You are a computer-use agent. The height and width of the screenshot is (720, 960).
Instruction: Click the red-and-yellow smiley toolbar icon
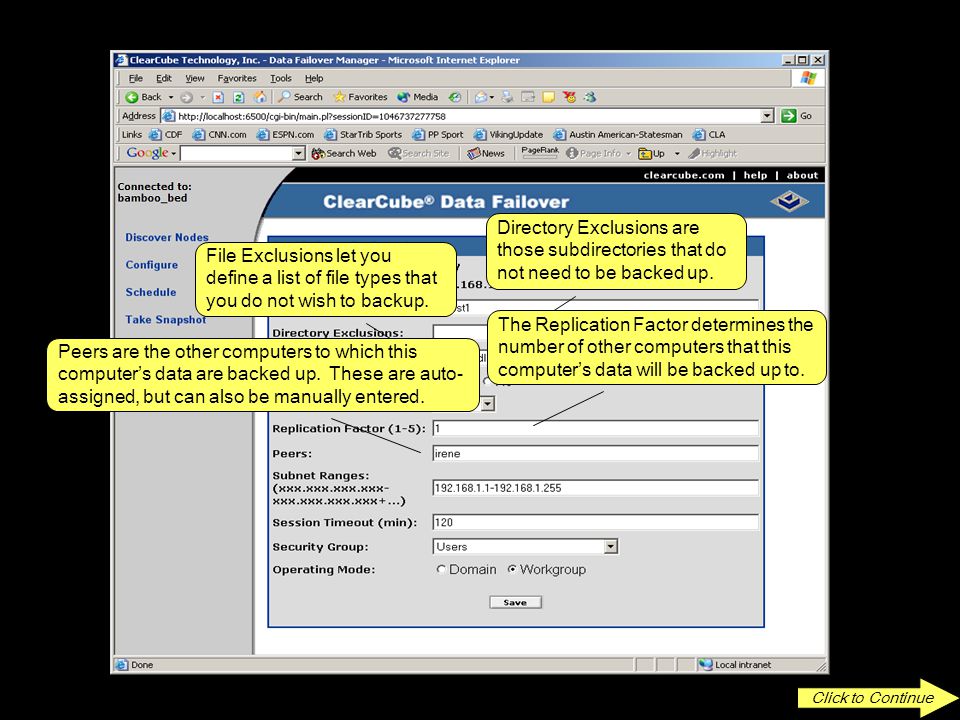(x=570, y=97)
